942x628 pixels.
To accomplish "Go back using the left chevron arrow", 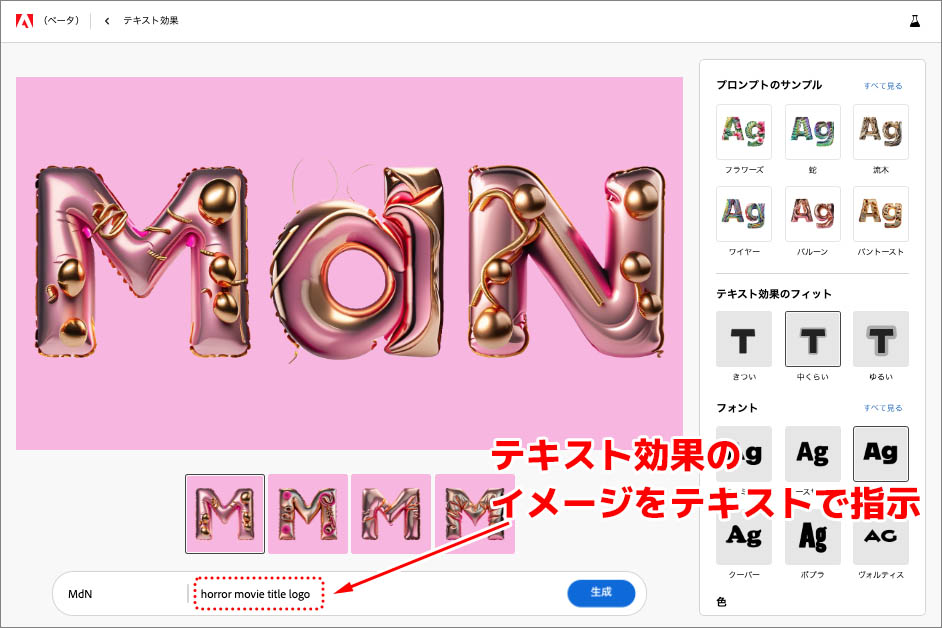I will 107,21.
